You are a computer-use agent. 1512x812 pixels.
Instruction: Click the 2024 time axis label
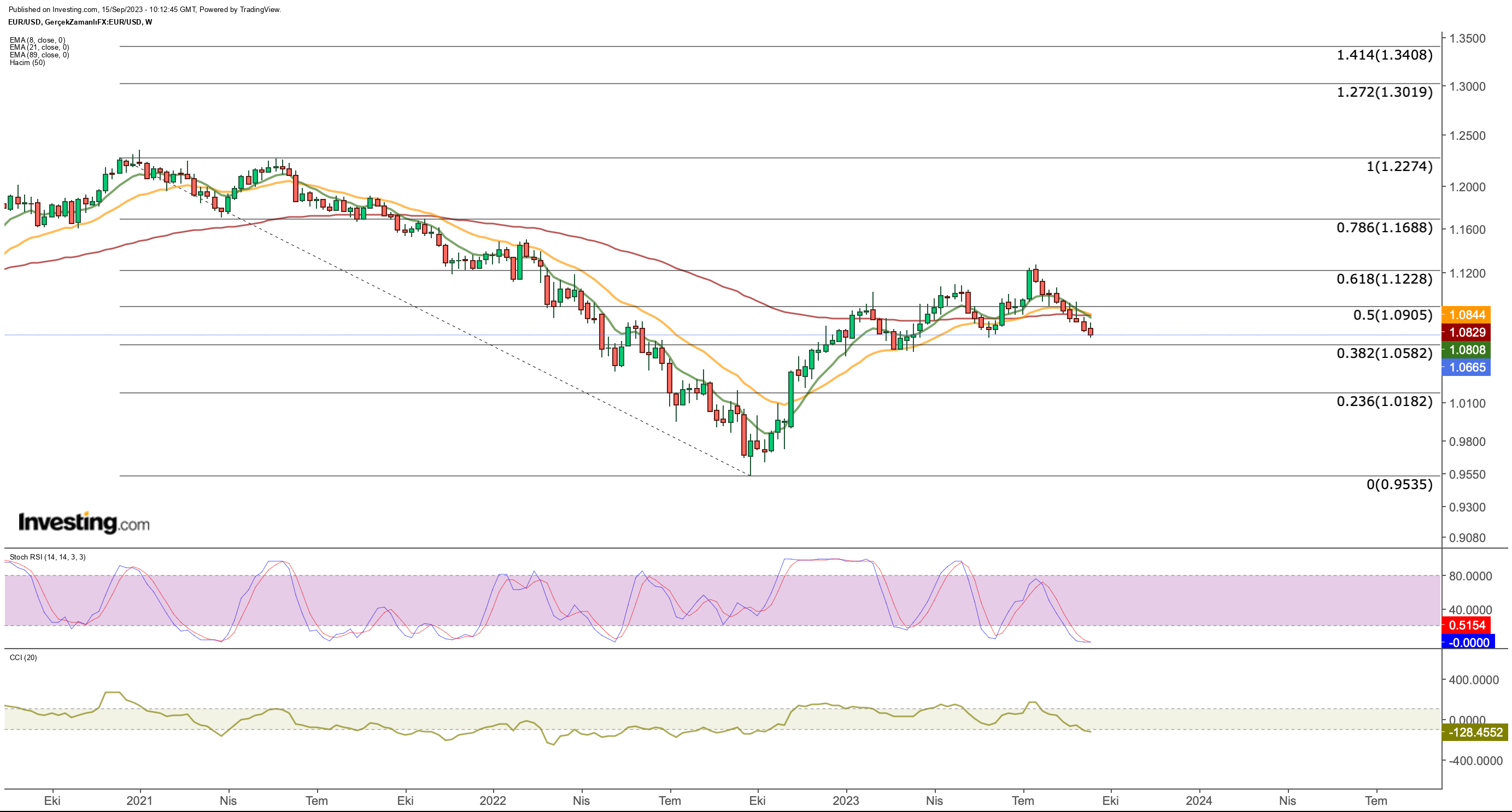click(x=1199, y=801)
